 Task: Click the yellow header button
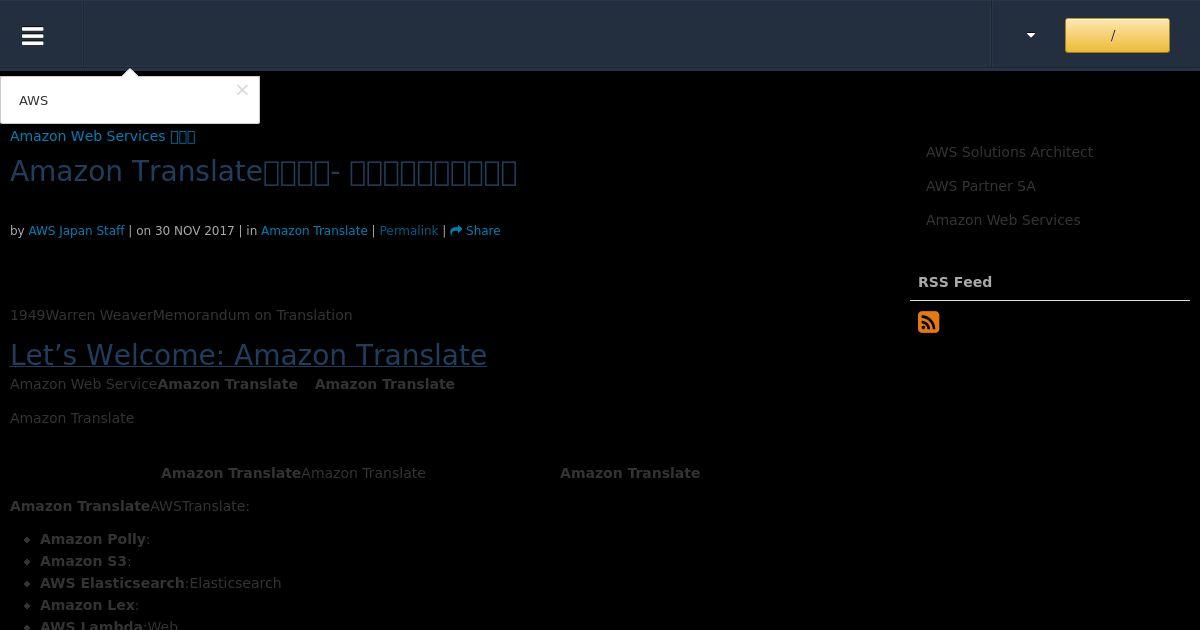(x=1117, y=35)
